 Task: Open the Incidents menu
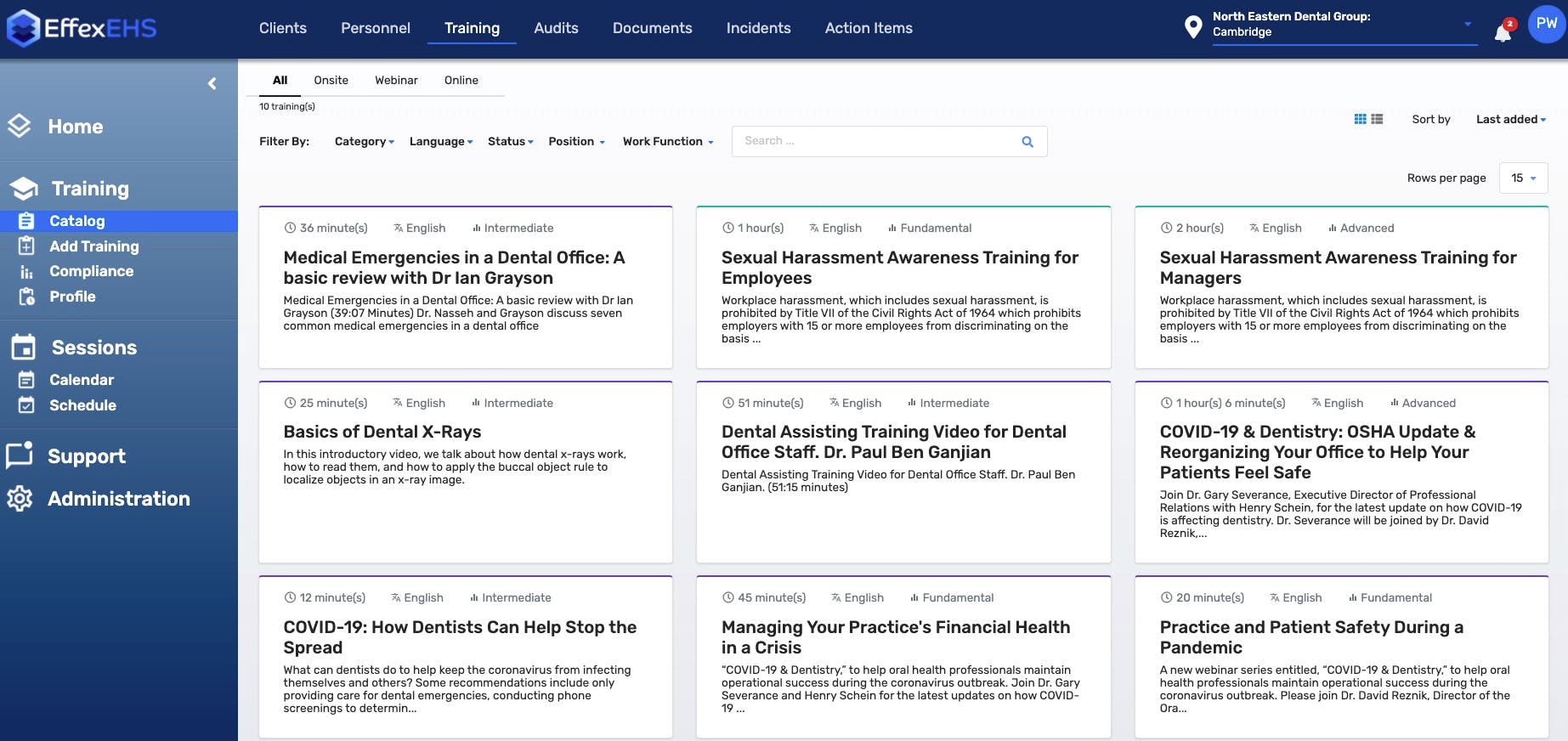(758, 28)
